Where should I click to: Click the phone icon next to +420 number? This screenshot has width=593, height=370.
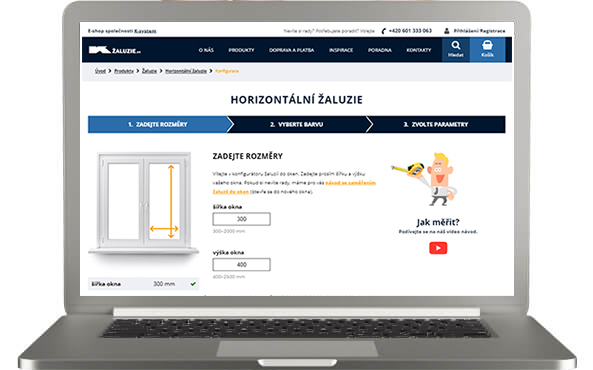pos(383,31)
